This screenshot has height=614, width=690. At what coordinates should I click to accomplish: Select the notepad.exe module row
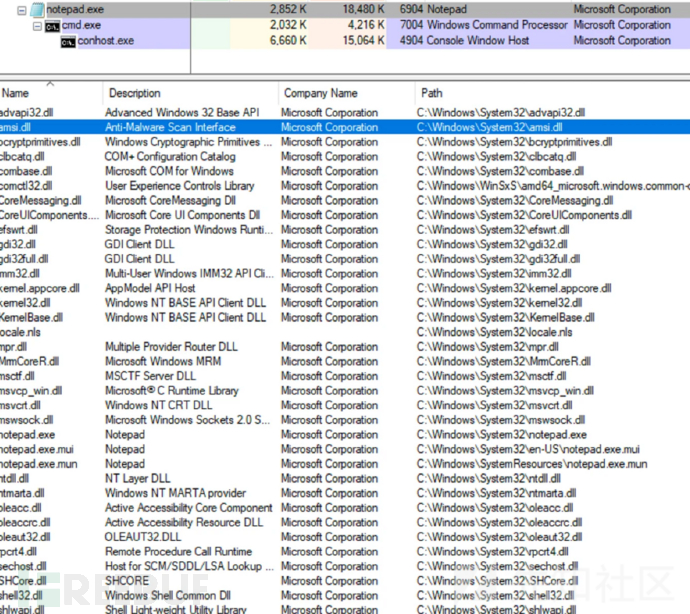click(345, 434)
